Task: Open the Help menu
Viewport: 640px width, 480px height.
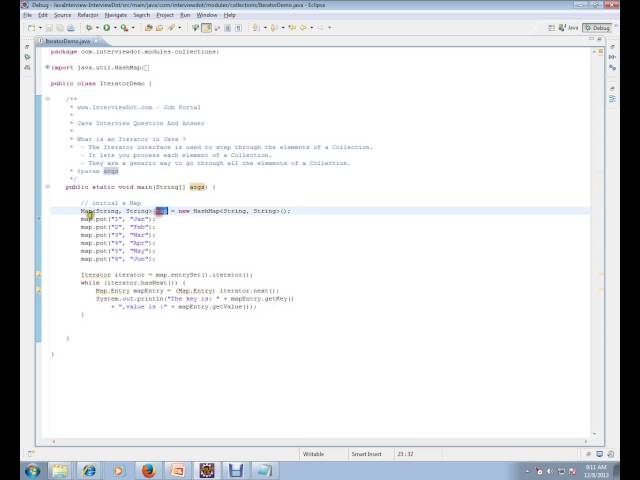Action: [229, 15]
